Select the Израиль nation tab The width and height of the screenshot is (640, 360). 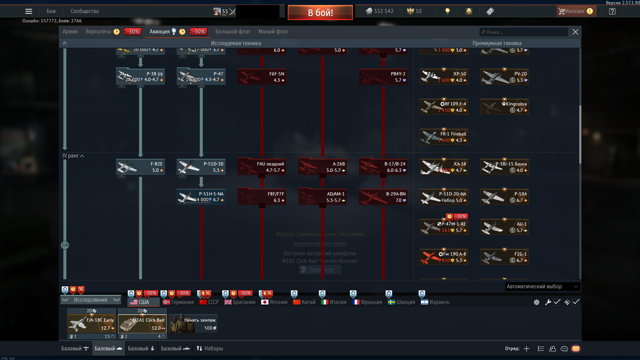tap(436, 302)
